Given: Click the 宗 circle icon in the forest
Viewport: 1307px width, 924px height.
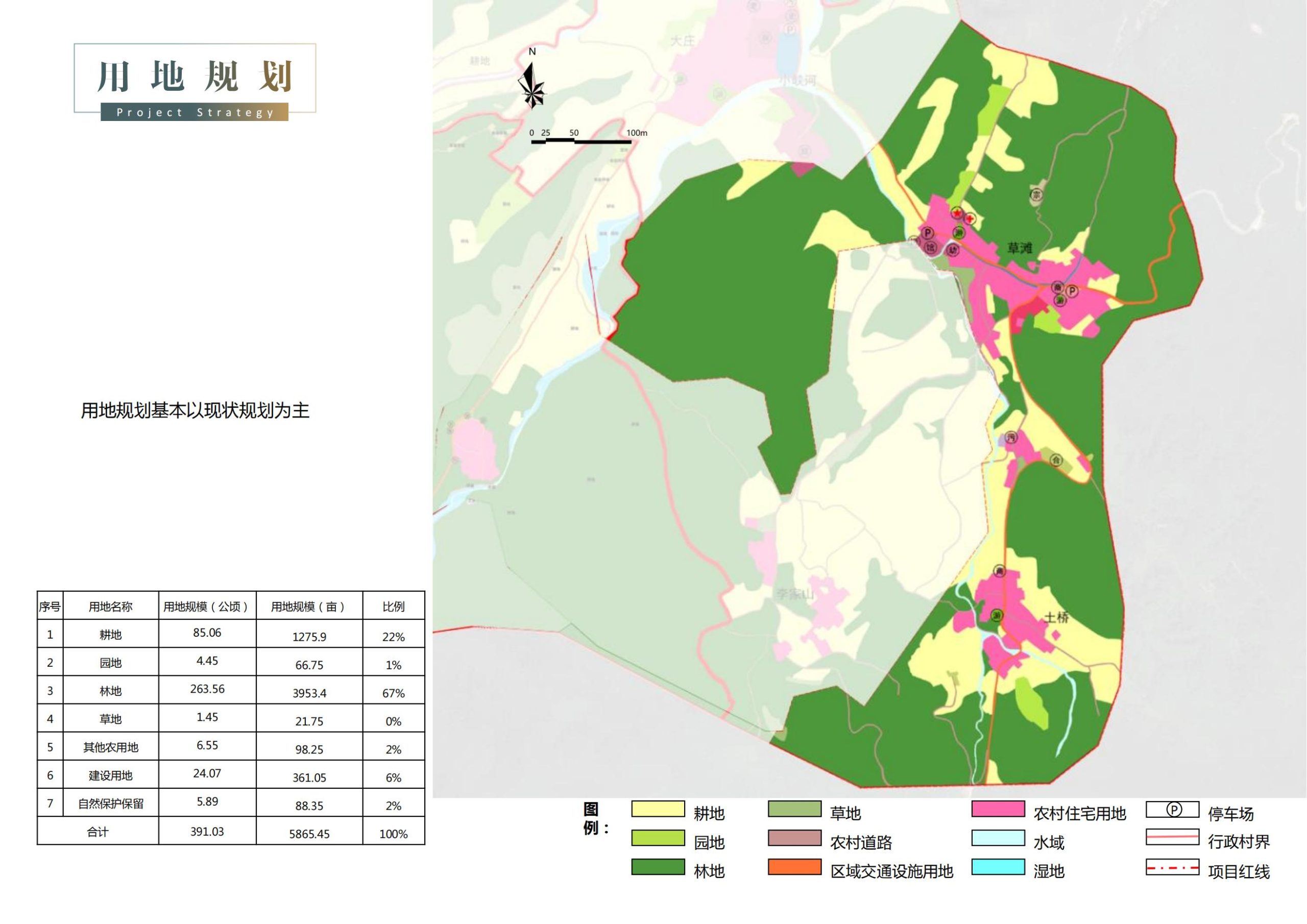Looking at the screenshot, I should 1037,196.
